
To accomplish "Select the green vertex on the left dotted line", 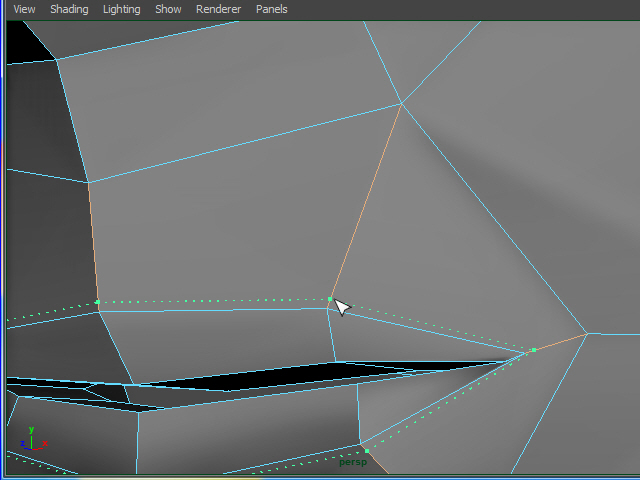I will (97, 302).
